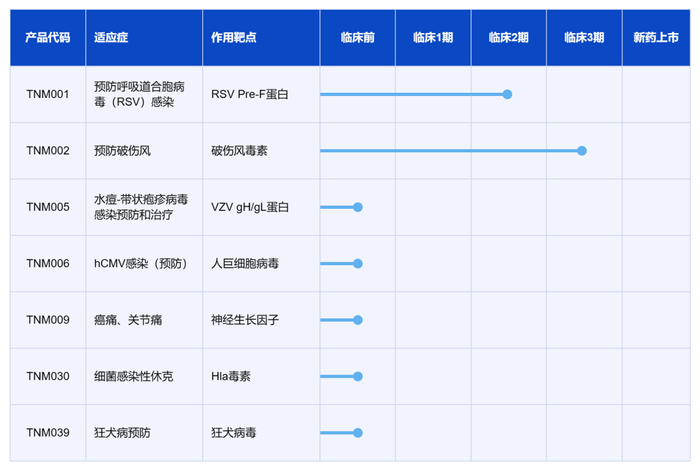Click the 临床2期 column header

pyautogui.click(x=508, y=38)
